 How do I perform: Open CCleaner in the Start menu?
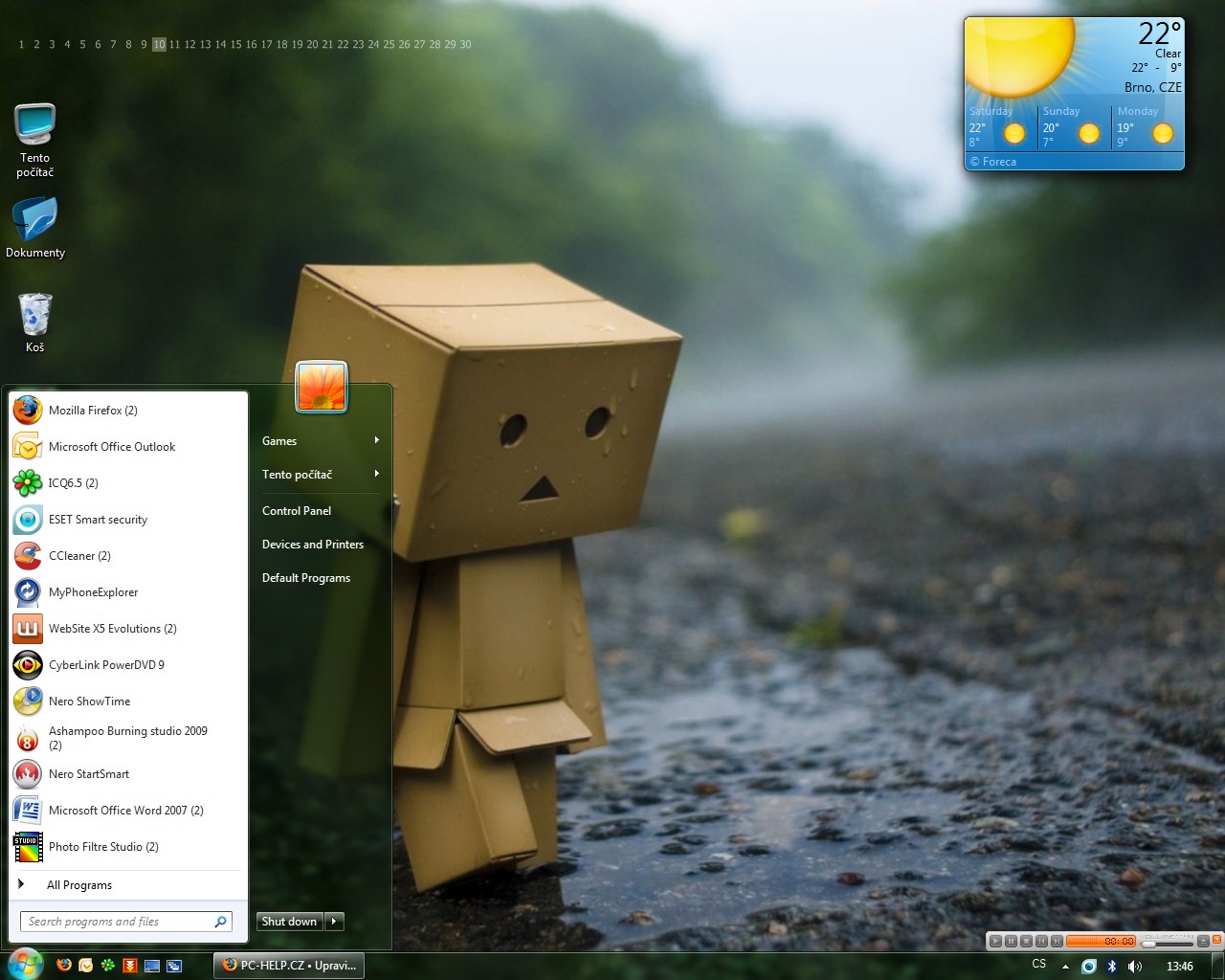79,556
